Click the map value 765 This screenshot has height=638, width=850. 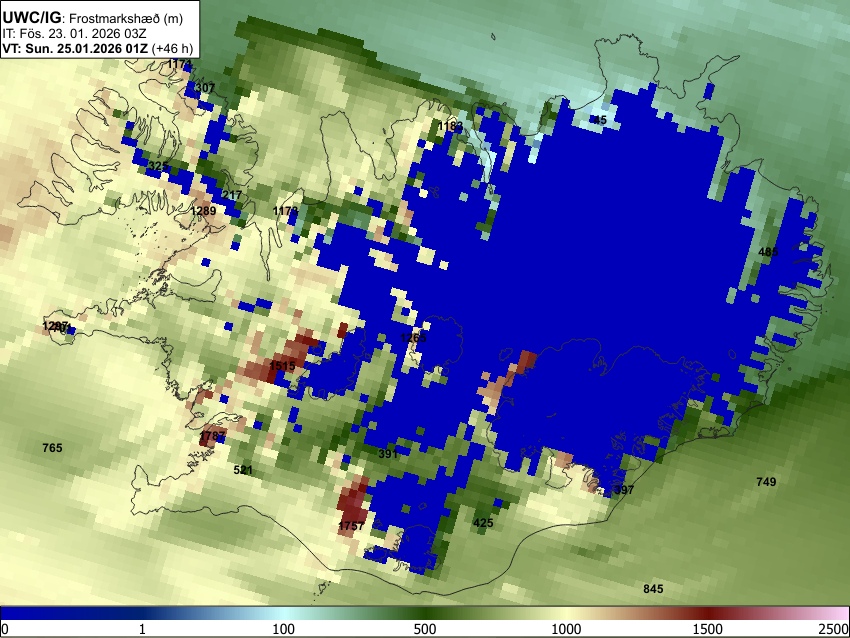pos(52,448)
